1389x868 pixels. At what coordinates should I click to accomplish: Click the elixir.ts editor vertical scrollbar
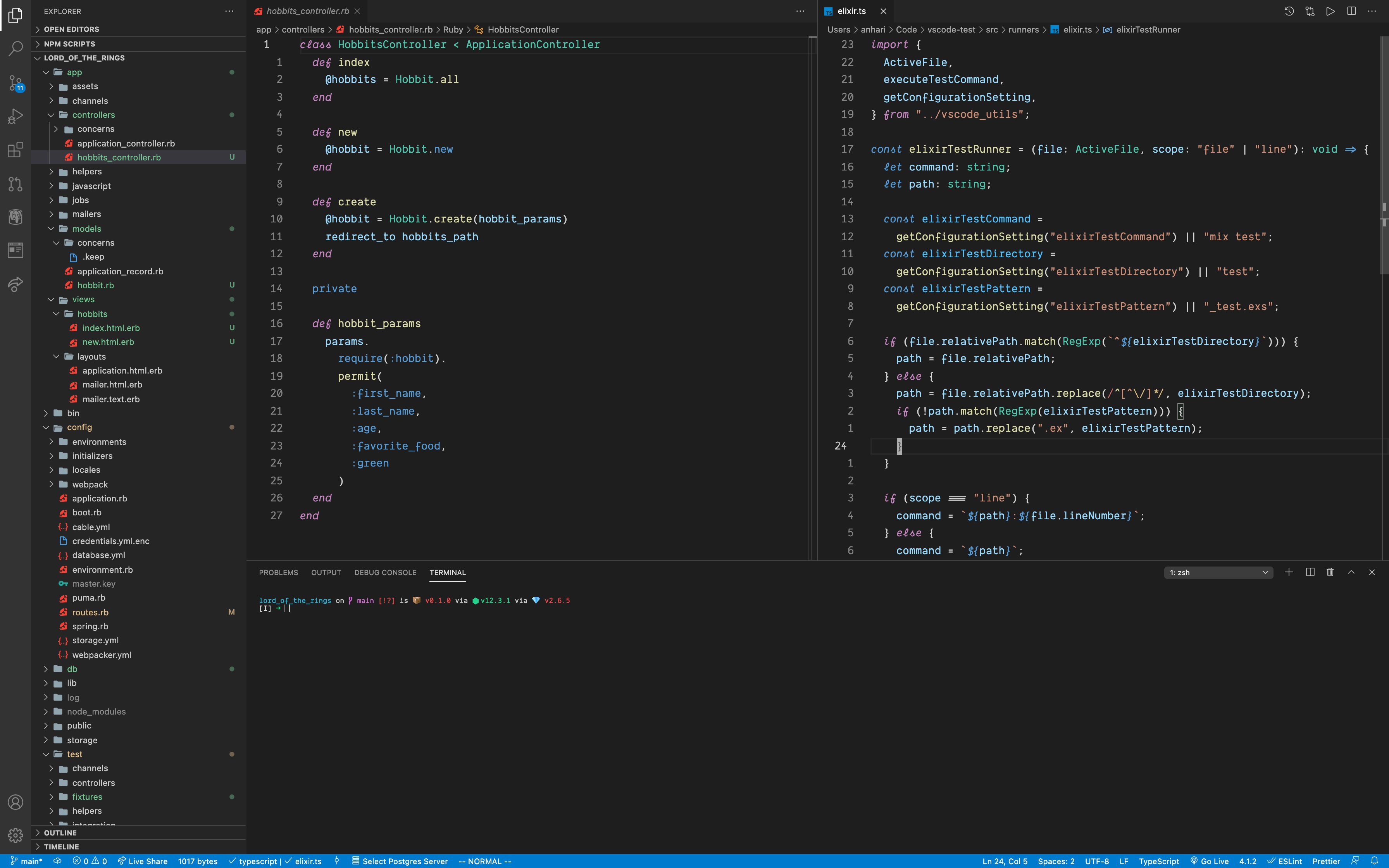pyautogui.click(x=1383, y=155)
